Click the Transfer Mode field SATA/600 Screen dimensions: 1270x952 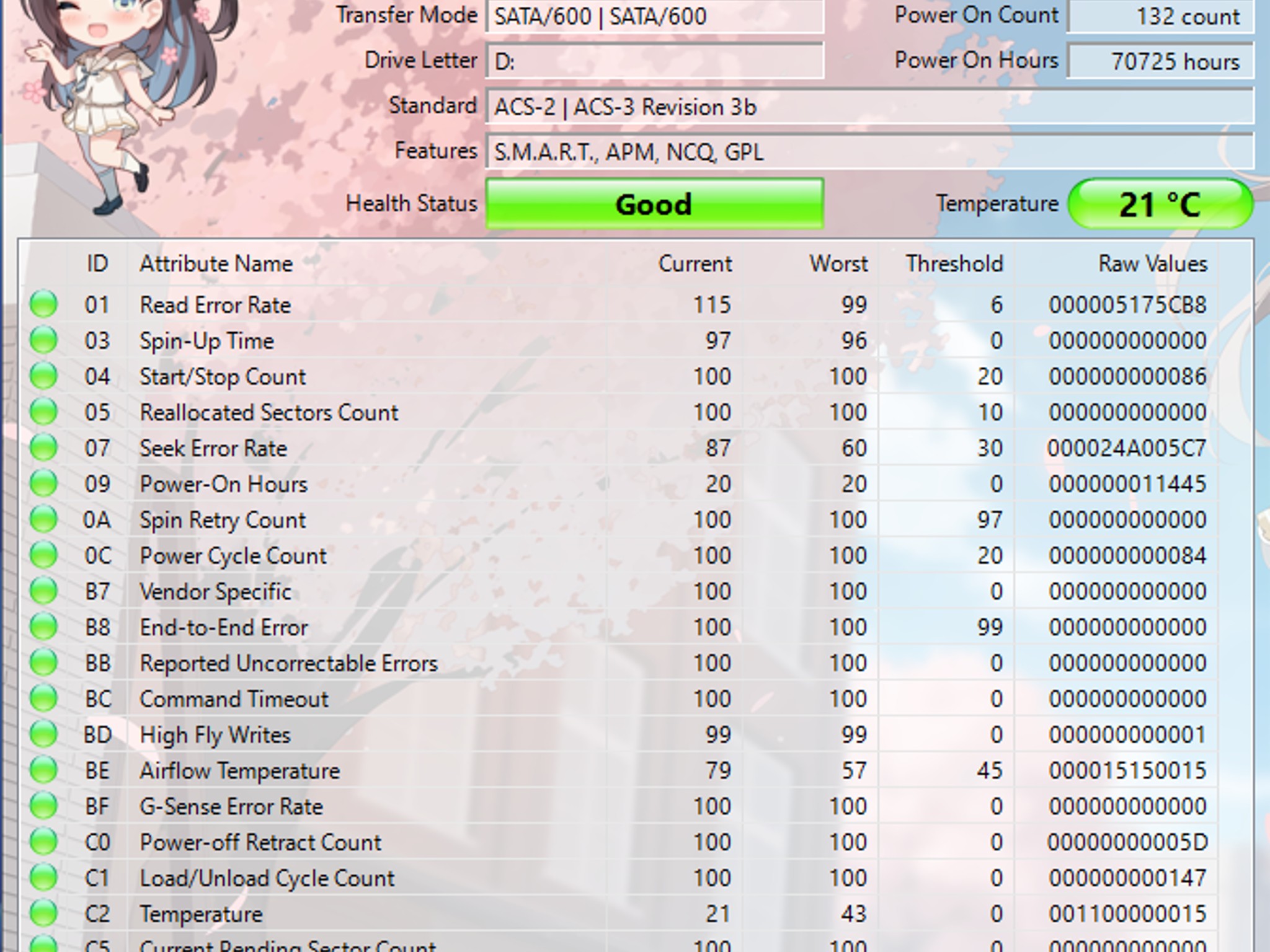(654, 15)
